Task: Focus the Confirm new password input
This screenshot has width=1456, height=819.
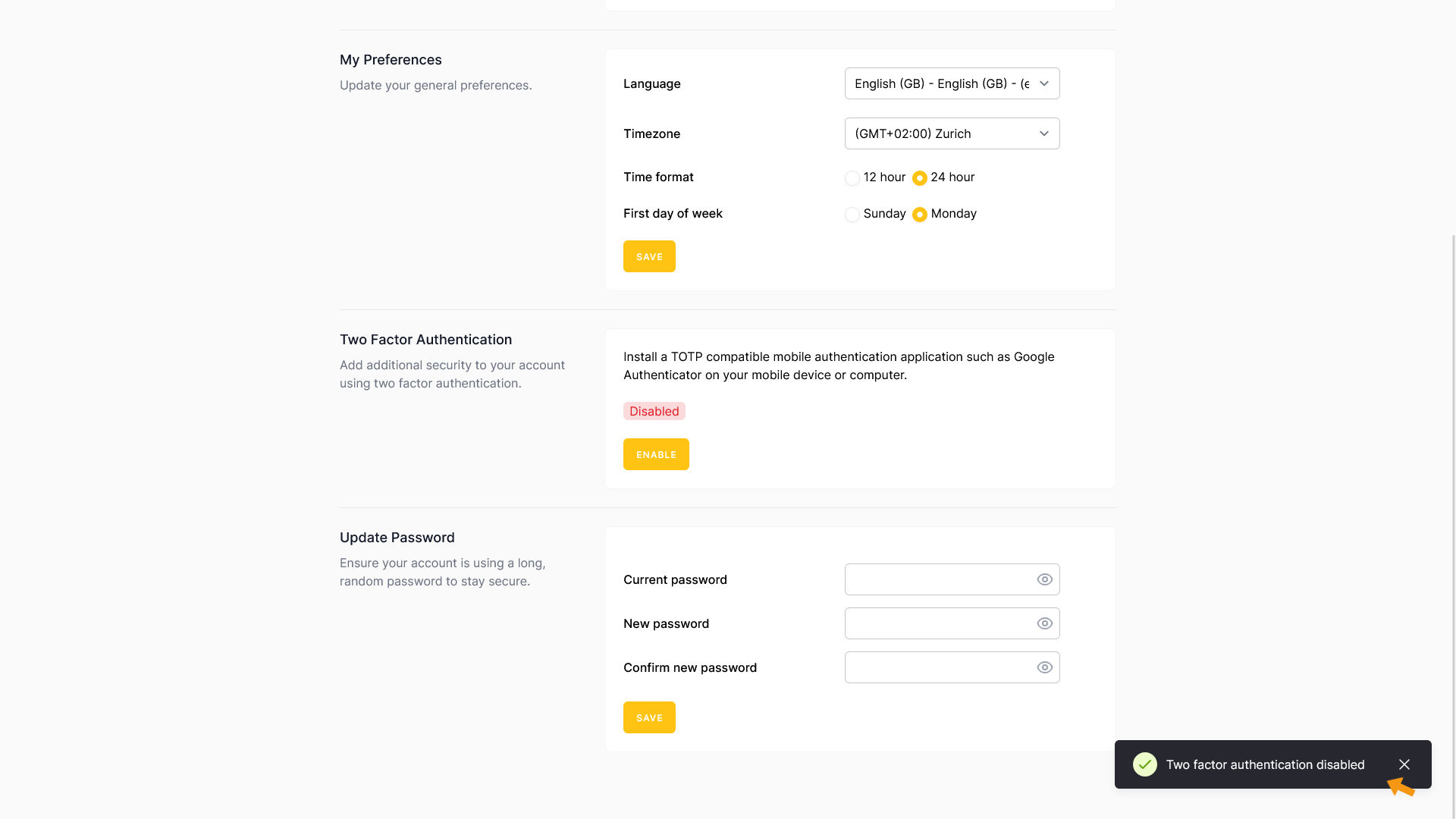Action: tap(937, 667)
